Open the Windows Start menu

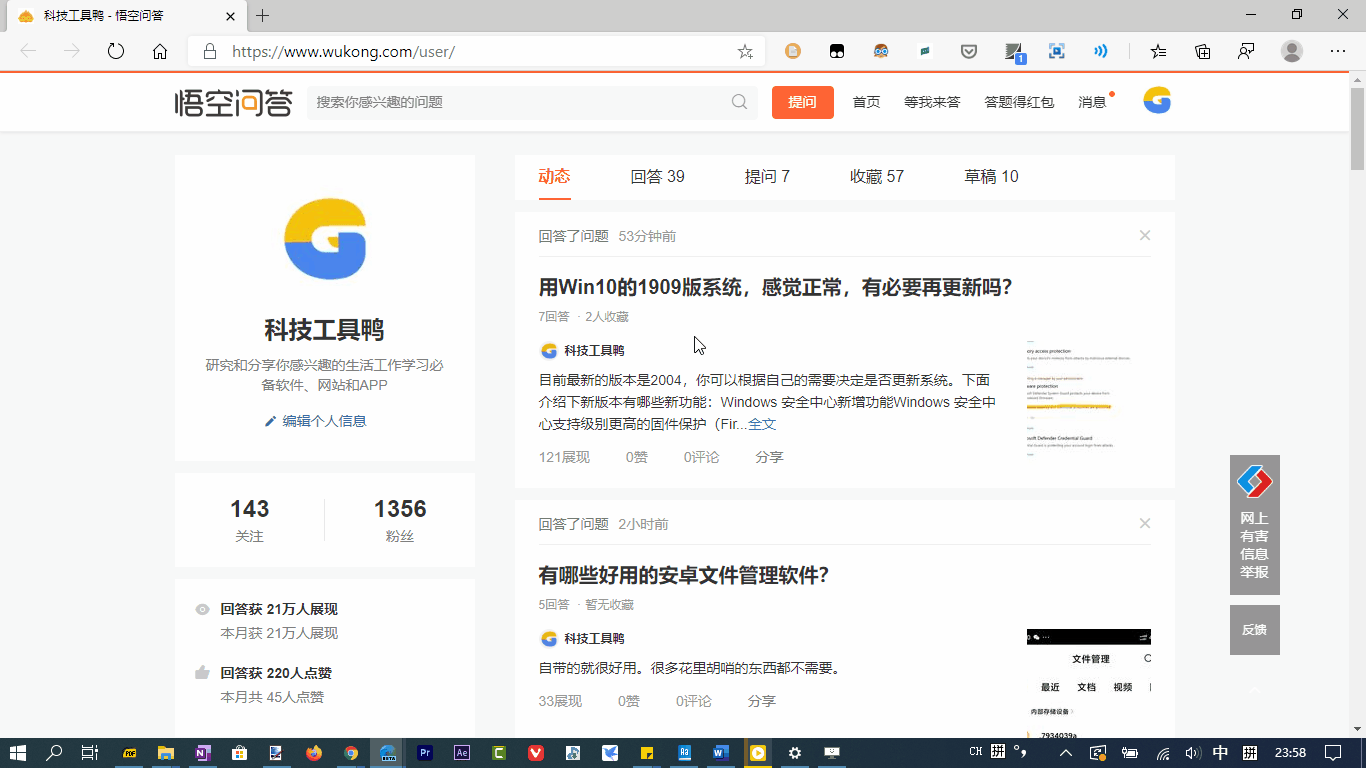17,753
